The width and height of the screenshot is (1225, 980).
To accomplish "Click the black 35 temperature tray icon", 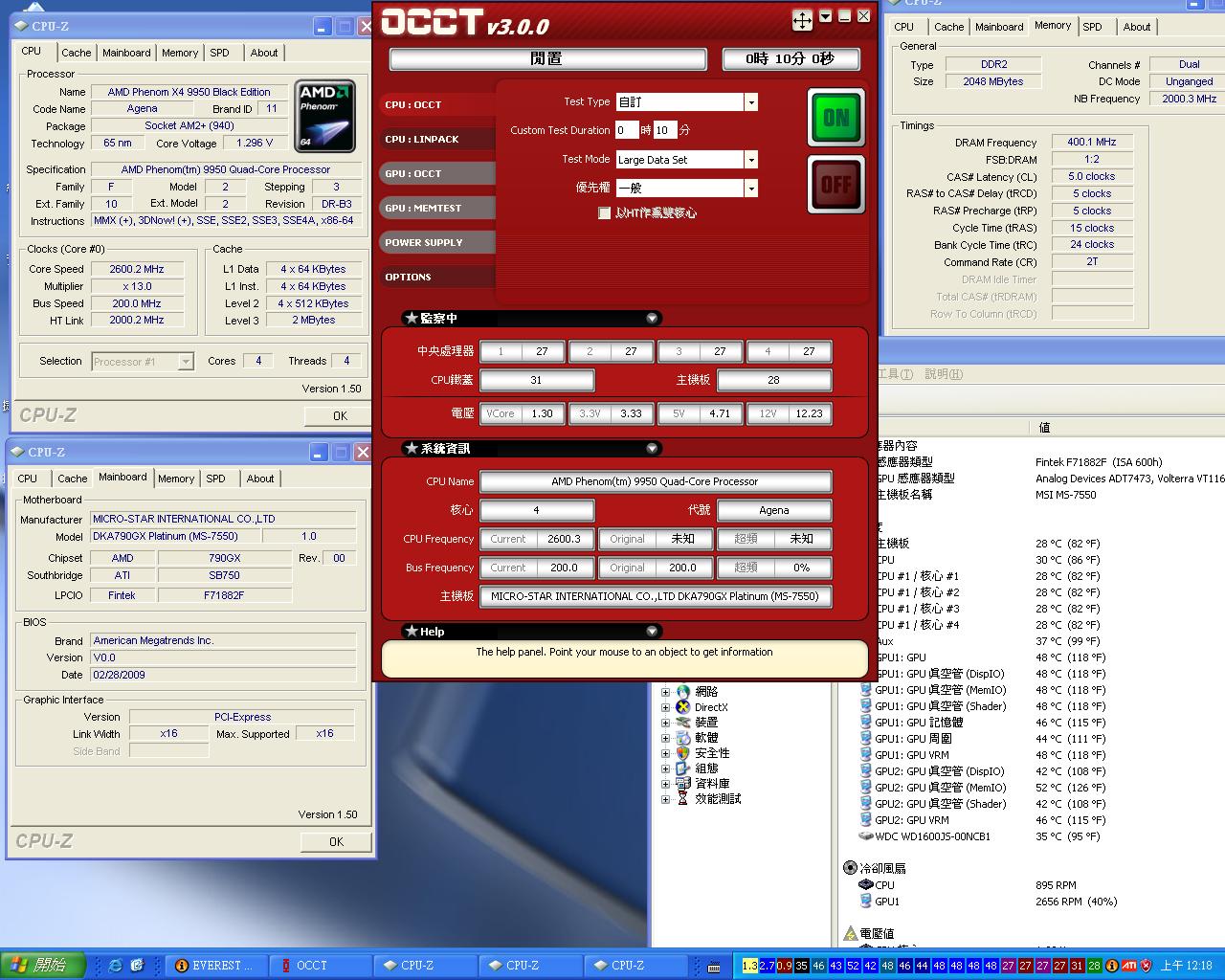I will (802, 966).
